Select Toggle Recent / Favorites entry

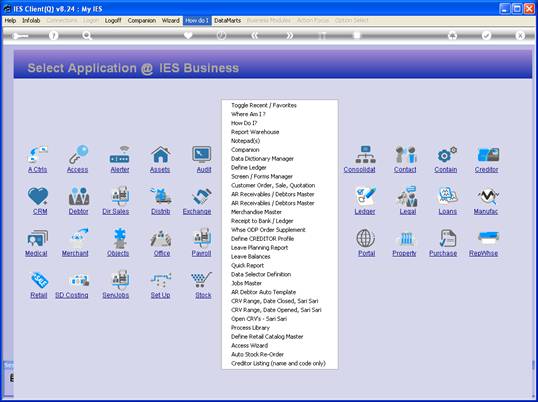click(x=264, y=105)
